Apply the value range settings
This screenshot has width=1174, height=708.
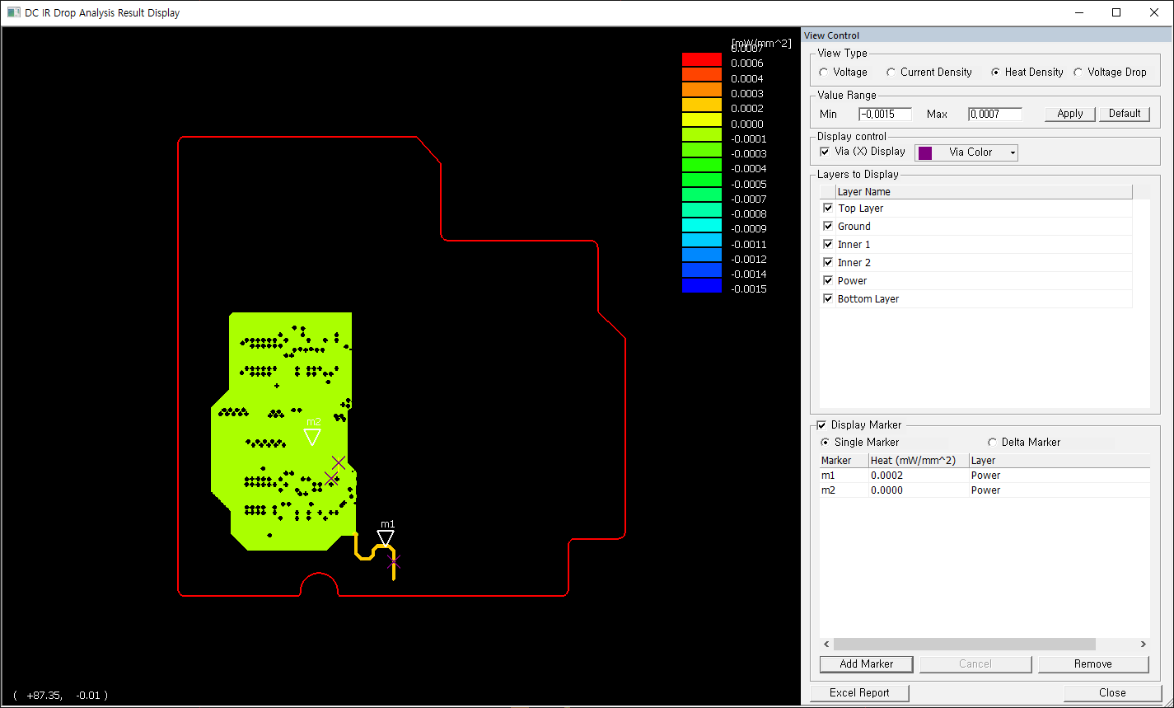tap(1068, 113)
